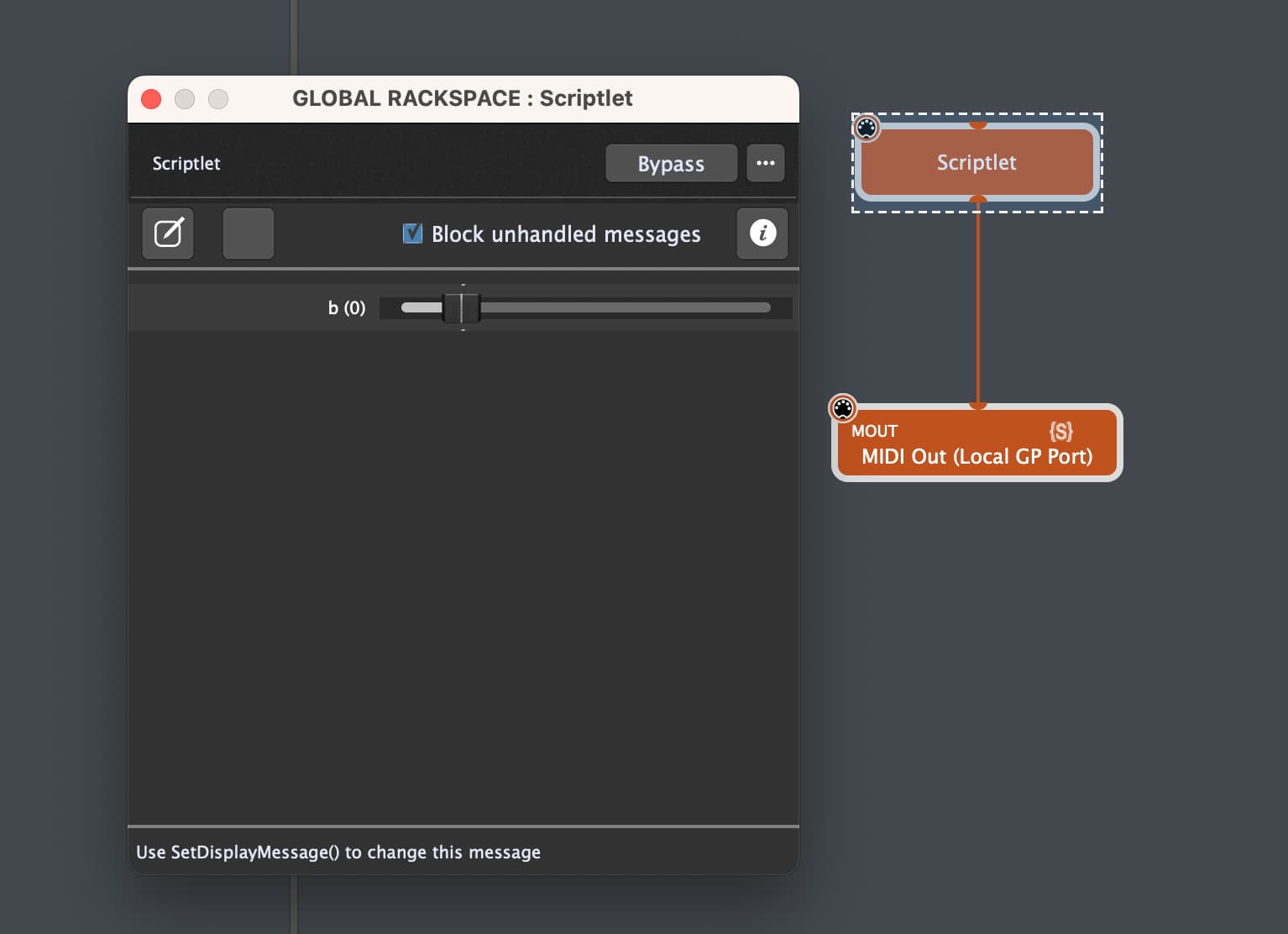Viewport: 1288px width, 934px height.
Task: Open the three-dots options menu
Action: (x=766, y=163)
